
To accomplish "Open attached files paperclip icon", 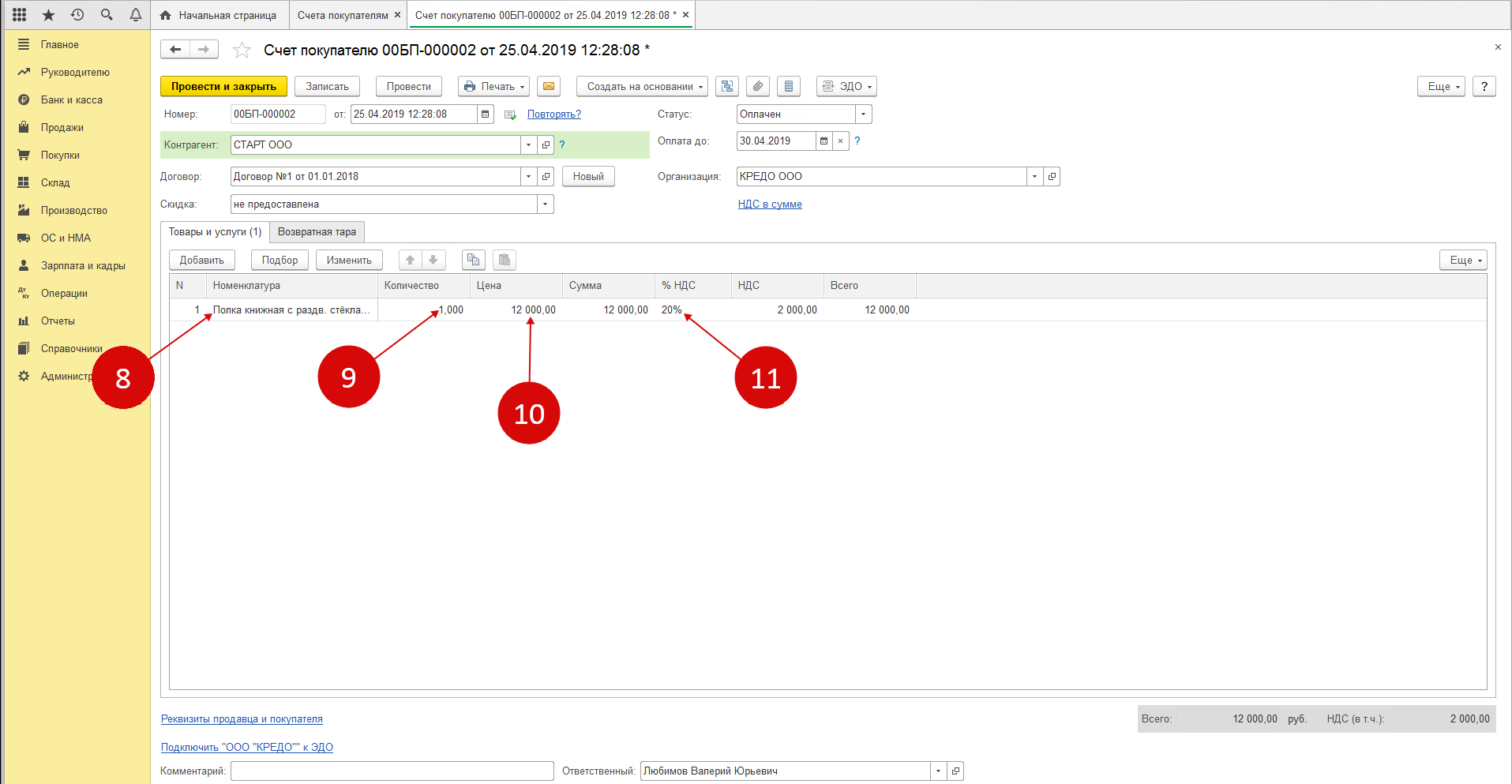I will tap(758, 86).
